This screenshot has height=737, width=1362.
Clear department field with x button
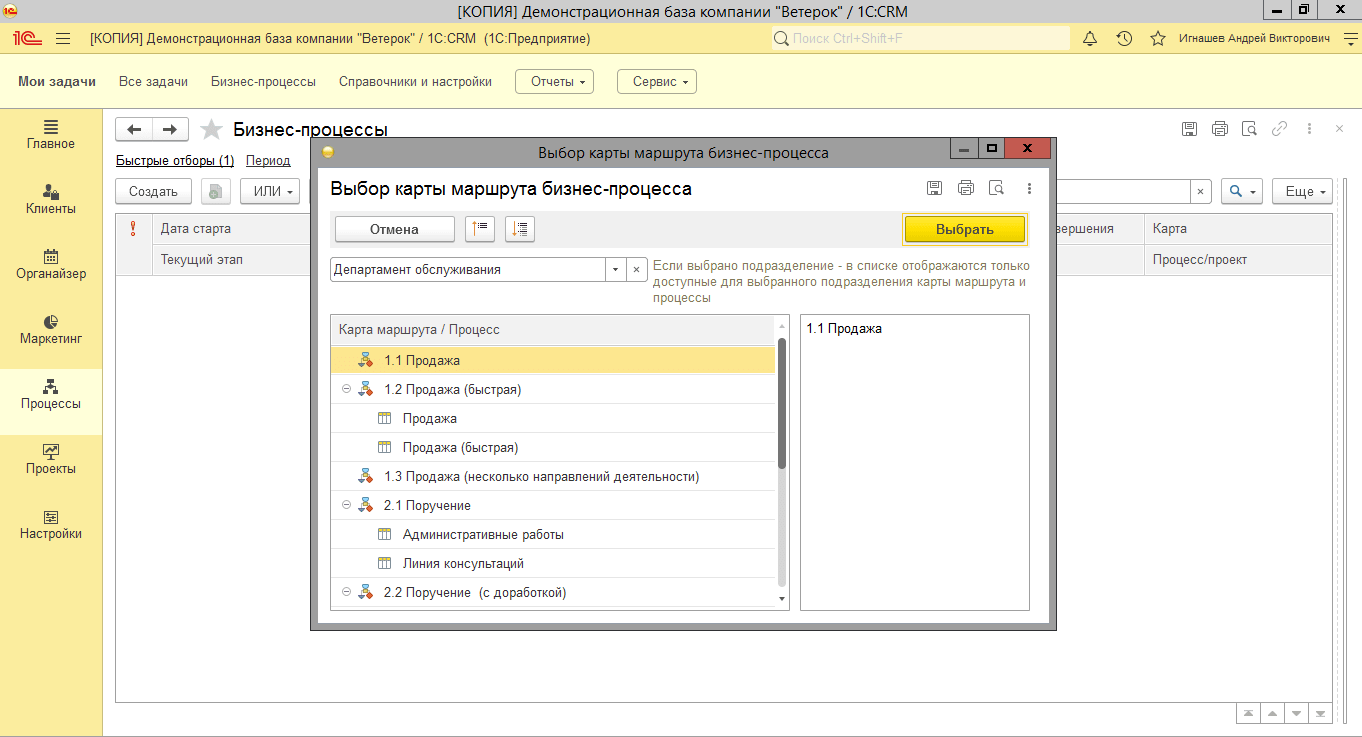pos(637,269)
